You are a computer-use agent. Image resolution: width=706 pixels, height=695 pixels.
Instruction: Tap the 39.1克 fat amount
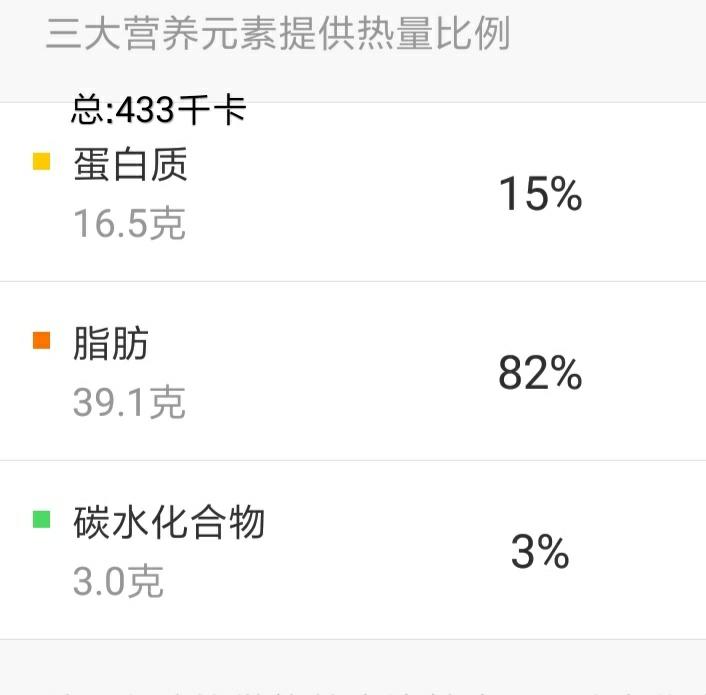[x=129, y=403]
